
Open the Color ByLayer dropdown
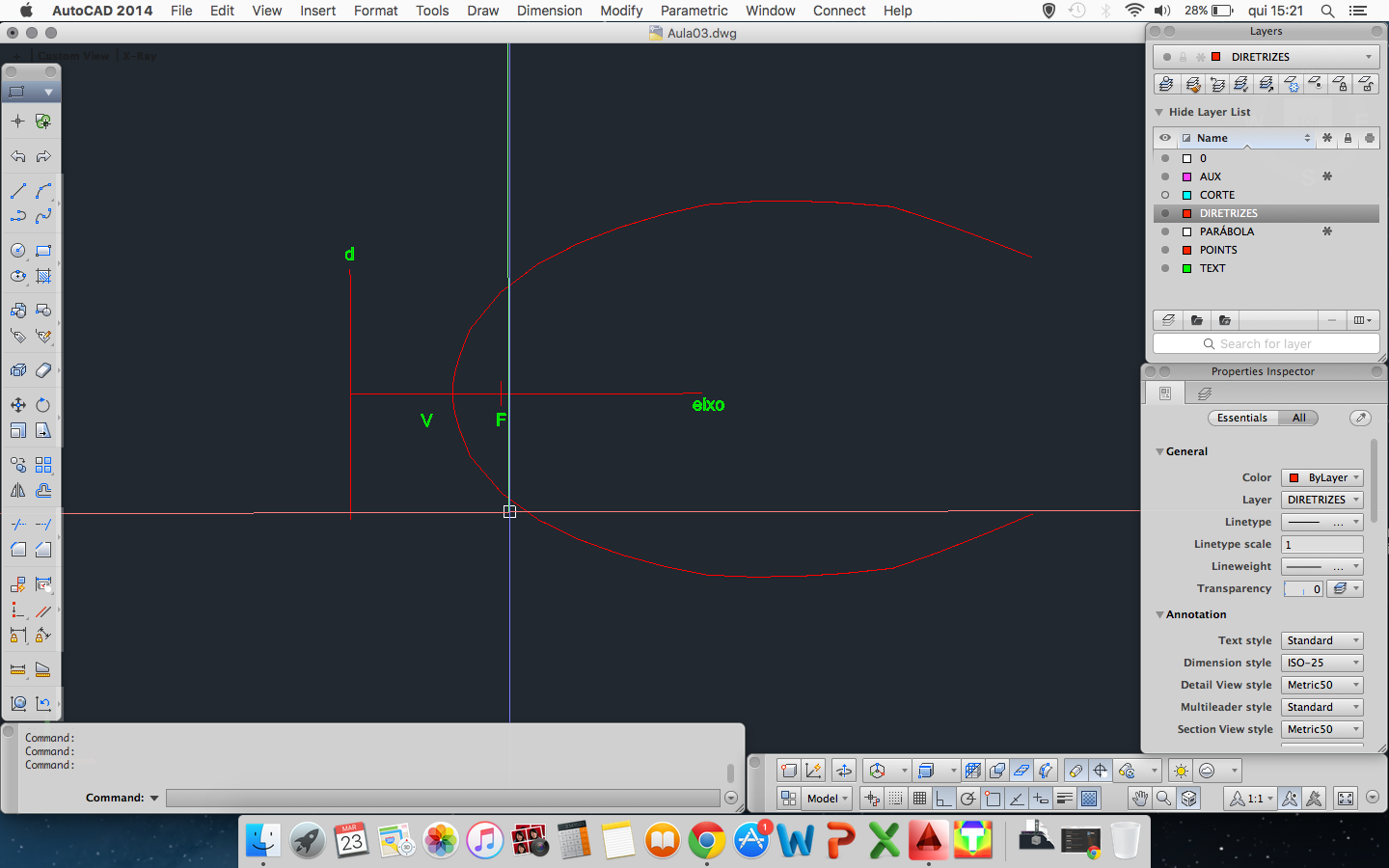coord(1321,477)
